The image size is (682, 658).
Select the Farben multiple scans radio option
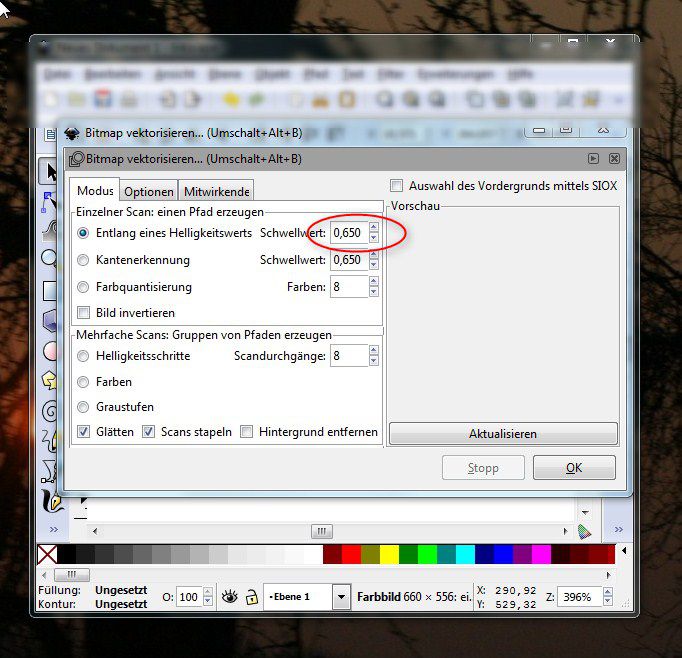coord(83,382)
